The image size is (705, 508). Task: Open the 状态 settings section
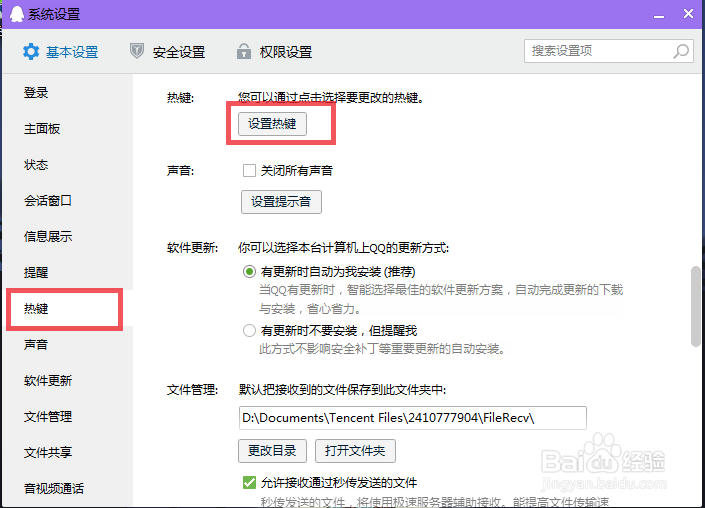click(36, 165)
